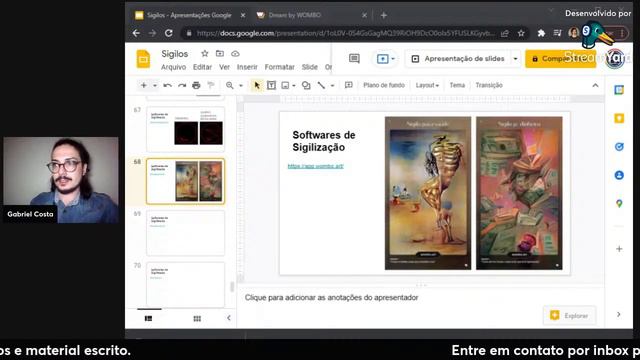Open Google Tasks in side panel

[619, 147]
